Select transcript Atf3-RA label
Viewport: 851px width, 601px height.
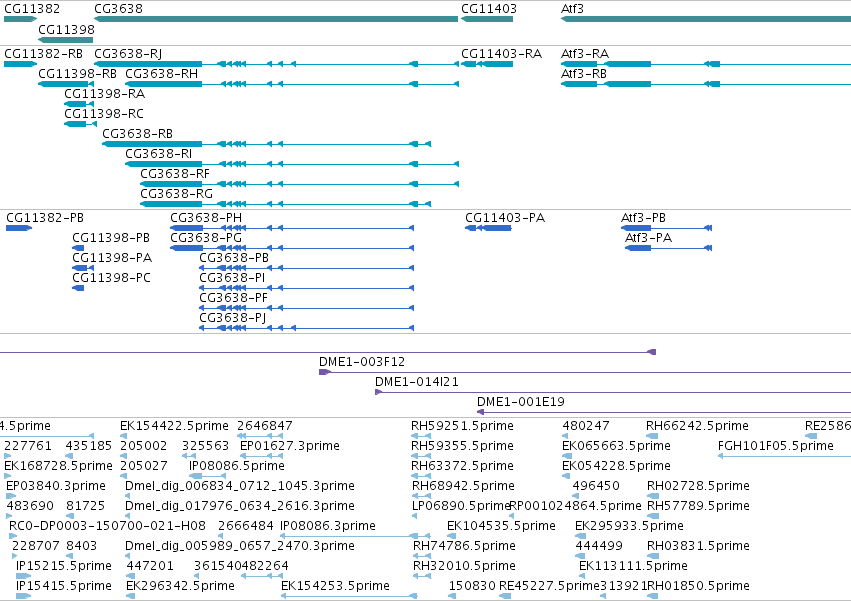[585, 54]
